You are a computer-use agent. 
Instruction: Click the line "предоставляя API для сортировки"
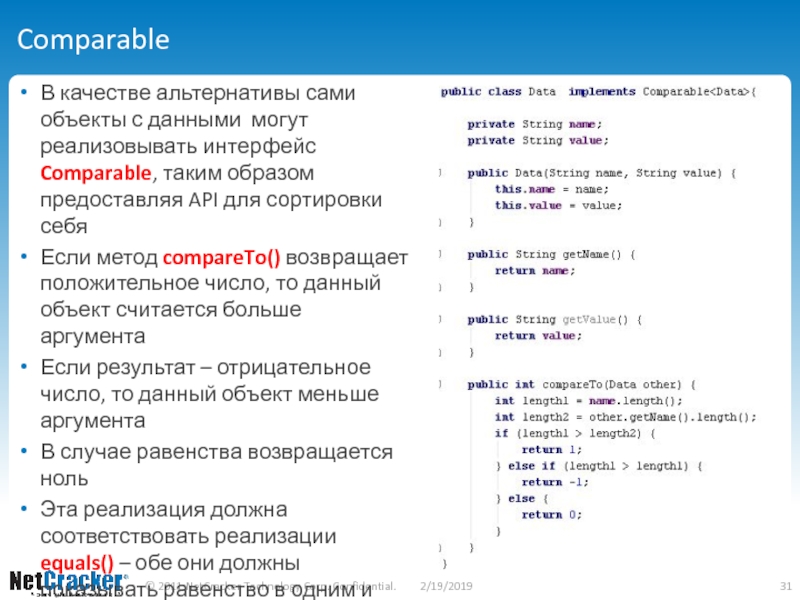coord(211,199)
